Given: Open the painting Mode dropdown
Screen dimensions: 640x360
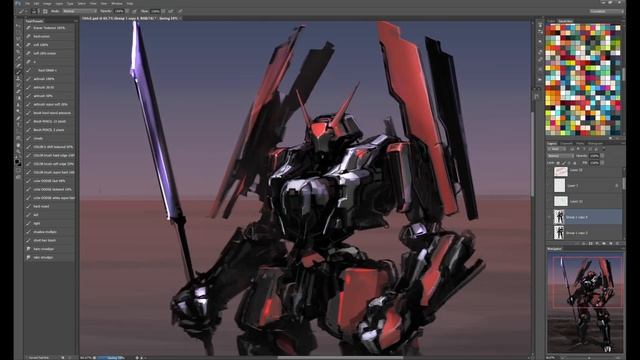Looking at the screenshot, I should pos(79,11).
